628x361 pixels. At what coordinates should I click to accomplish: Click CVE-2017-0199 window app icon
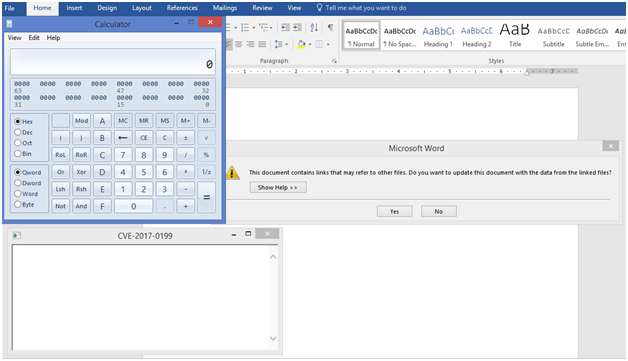coord(16,236)
